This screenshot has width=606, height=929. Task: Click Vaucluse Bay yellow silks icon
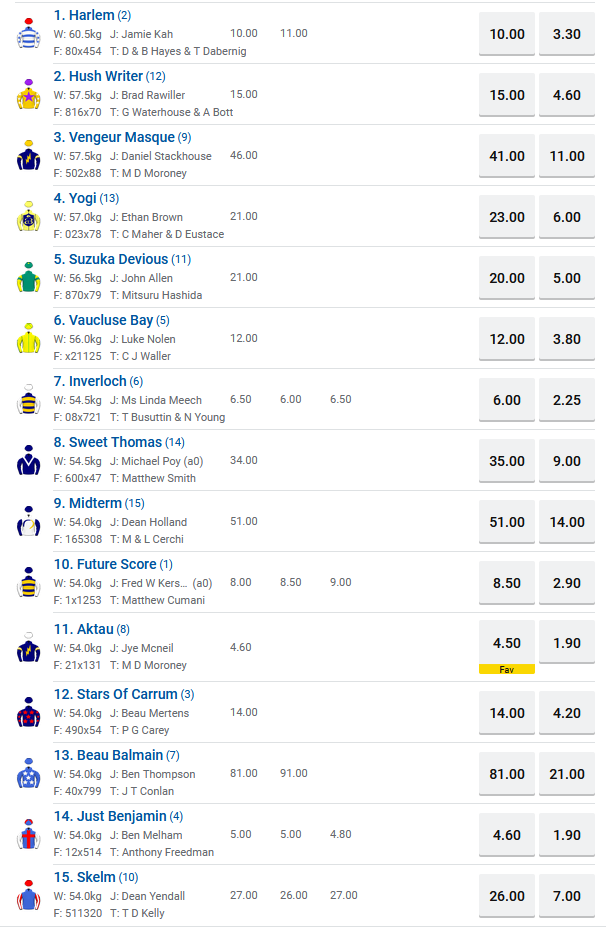(27, 339)
